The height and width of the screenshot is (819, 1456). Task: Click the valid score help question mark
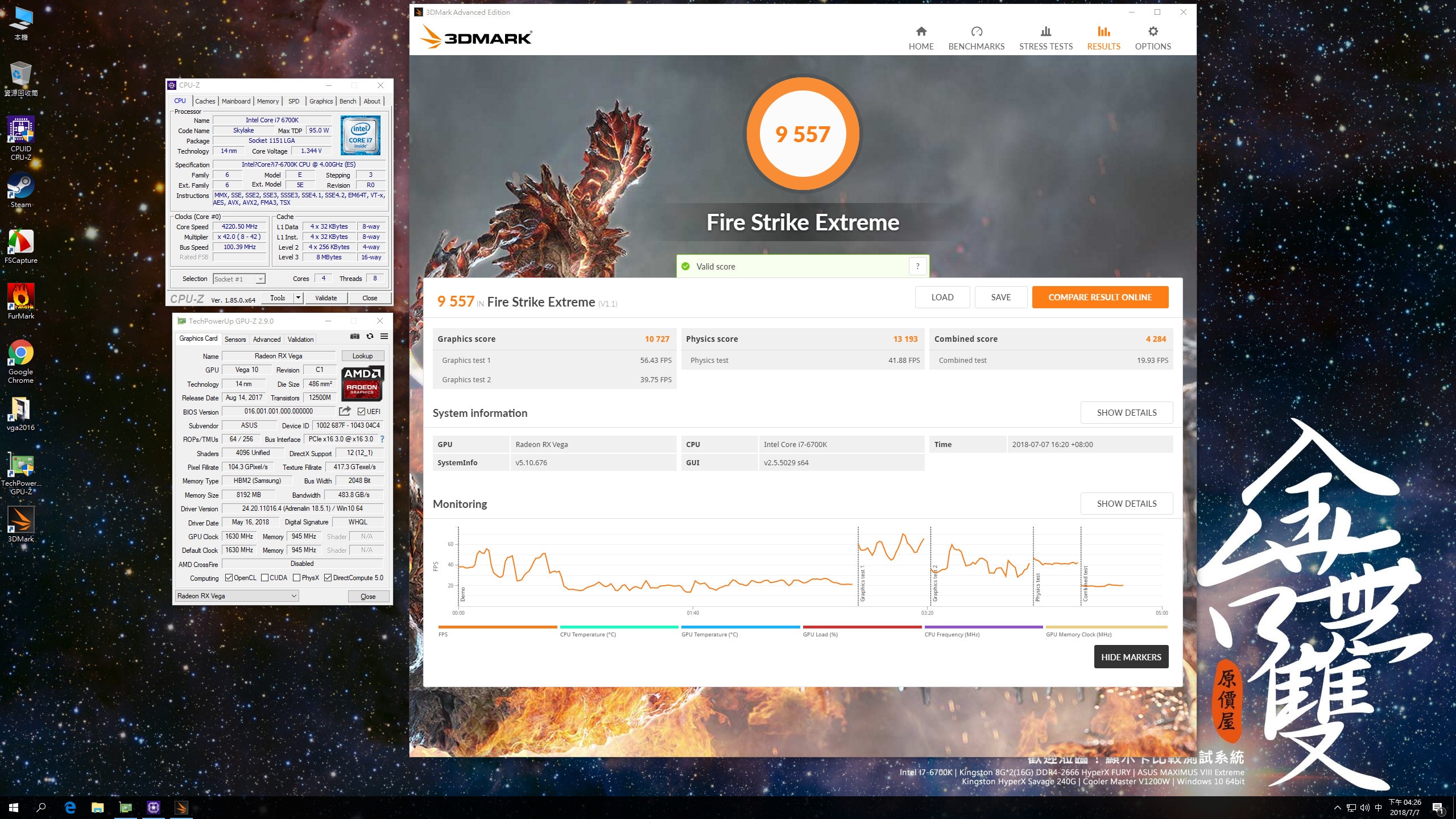click(917, 266)
